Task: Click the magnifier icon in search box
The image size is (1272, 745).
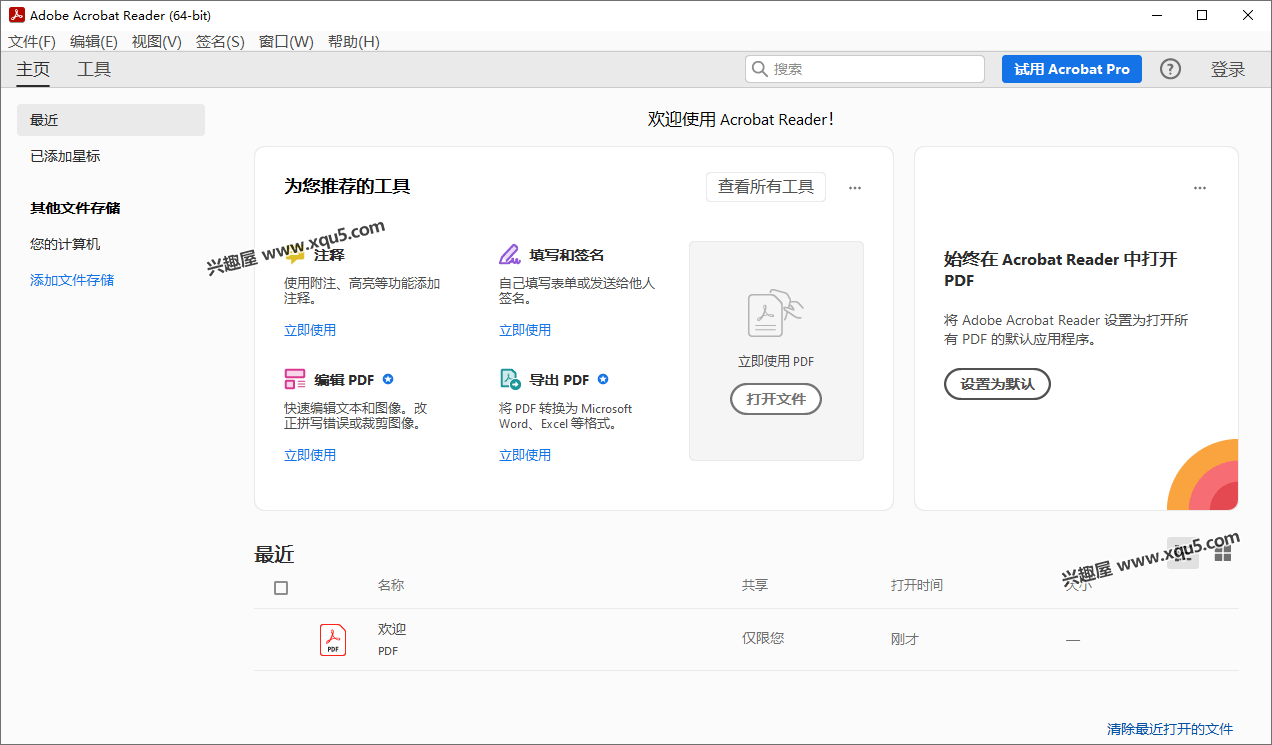Action: (x=760, y=69)
